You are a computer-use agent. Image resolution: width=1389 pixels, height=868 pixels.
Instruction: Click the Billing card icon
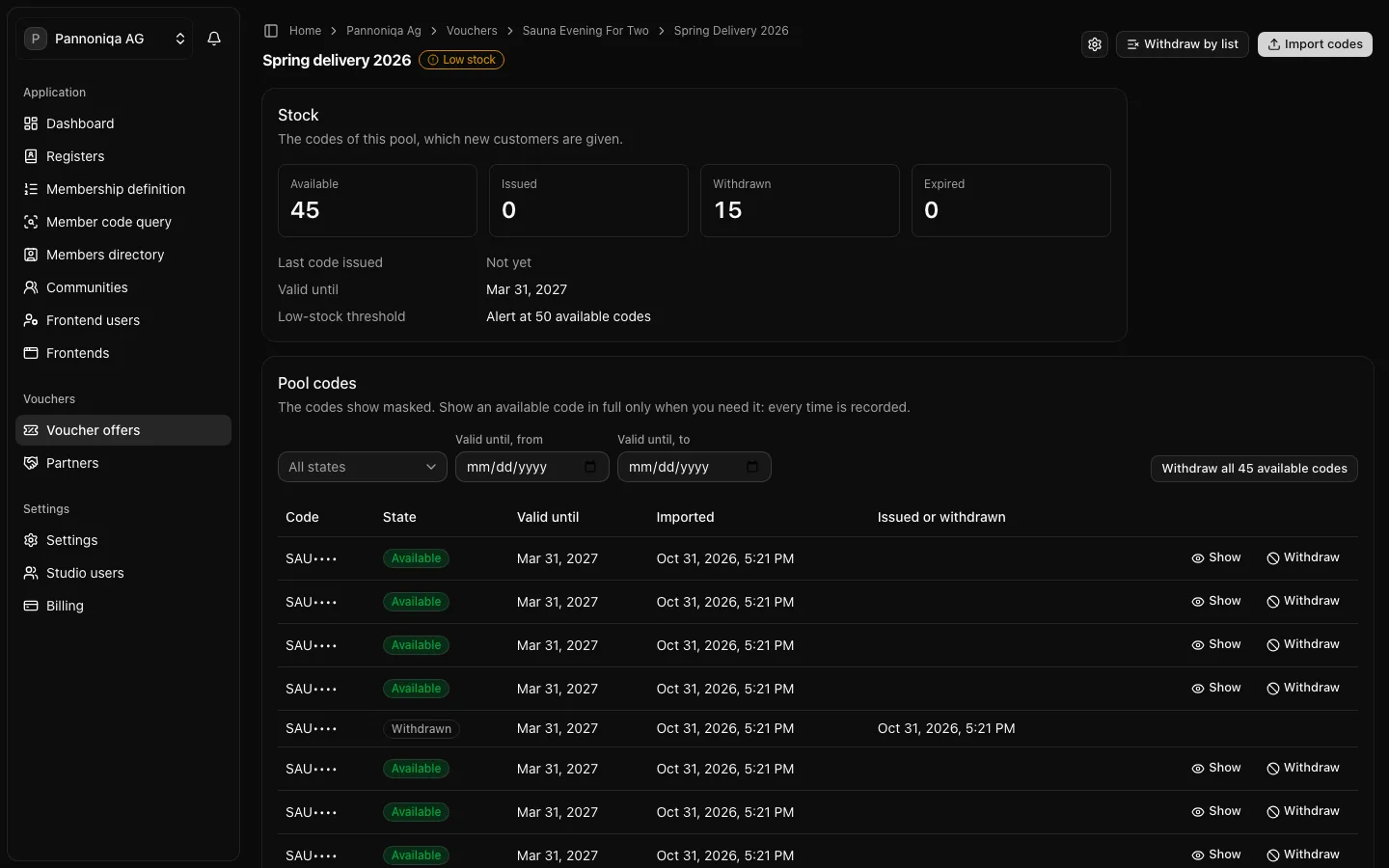click(31, 606)
